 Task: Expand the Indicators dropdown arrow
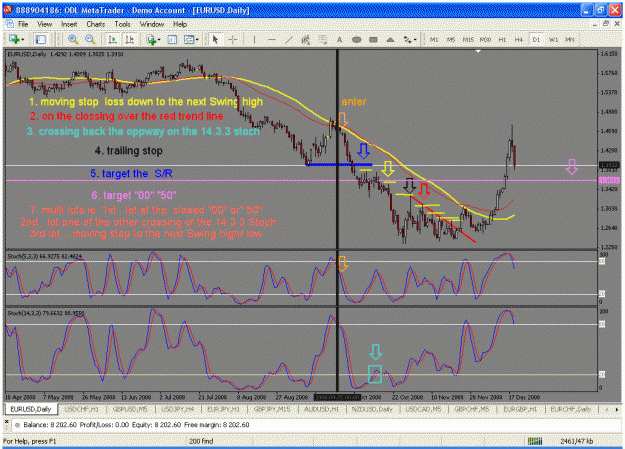click(159, 39)
